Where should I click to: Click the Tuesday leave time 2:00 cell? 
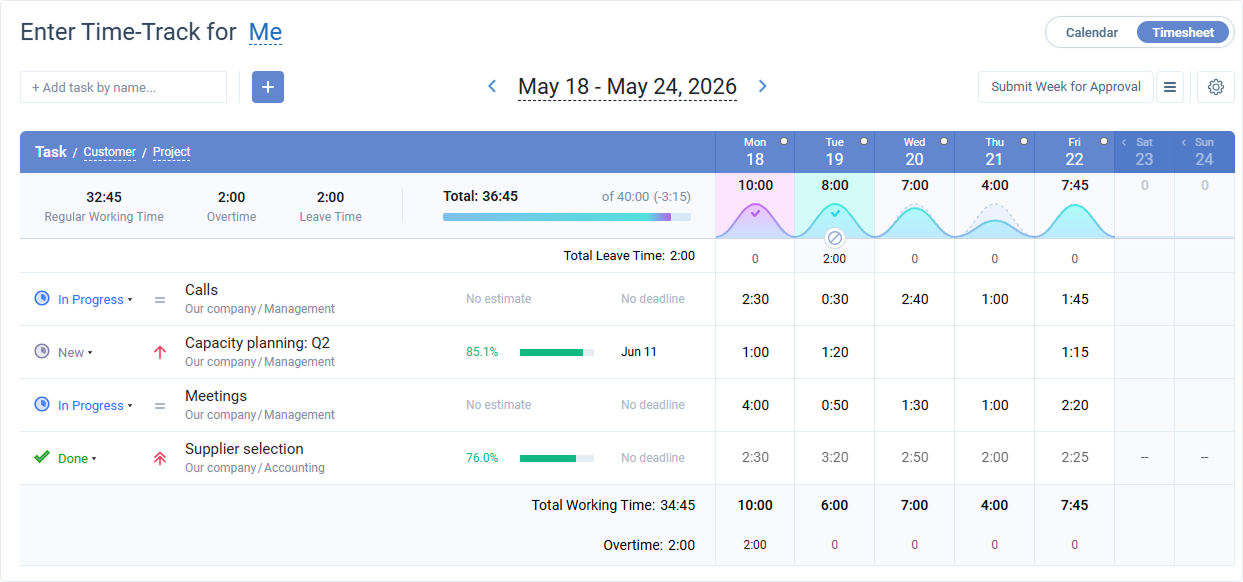835,259
